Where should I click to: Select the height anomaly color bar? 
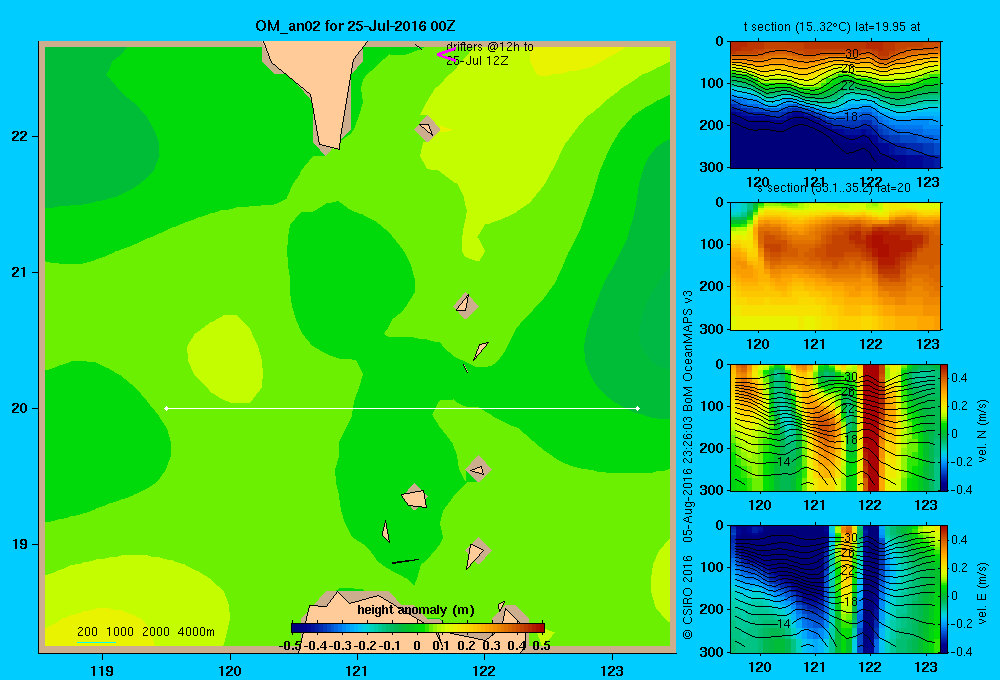(x=418, y=628)
